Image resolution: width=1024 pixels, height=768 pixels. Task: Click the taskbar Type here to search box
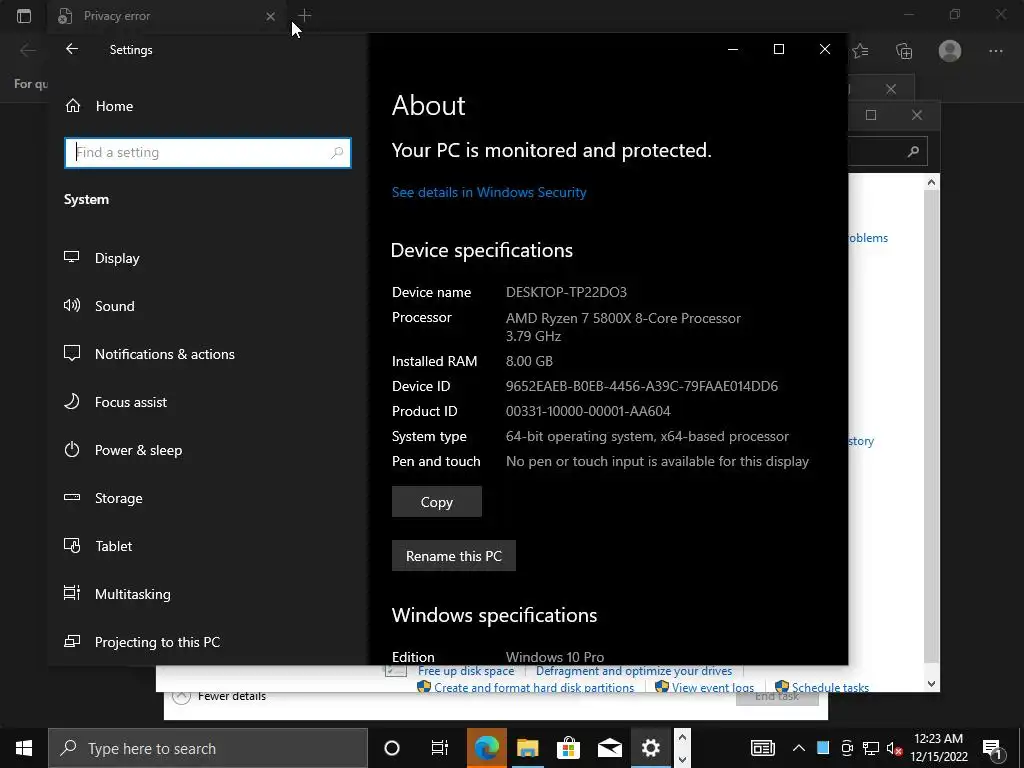click(208, 748)
